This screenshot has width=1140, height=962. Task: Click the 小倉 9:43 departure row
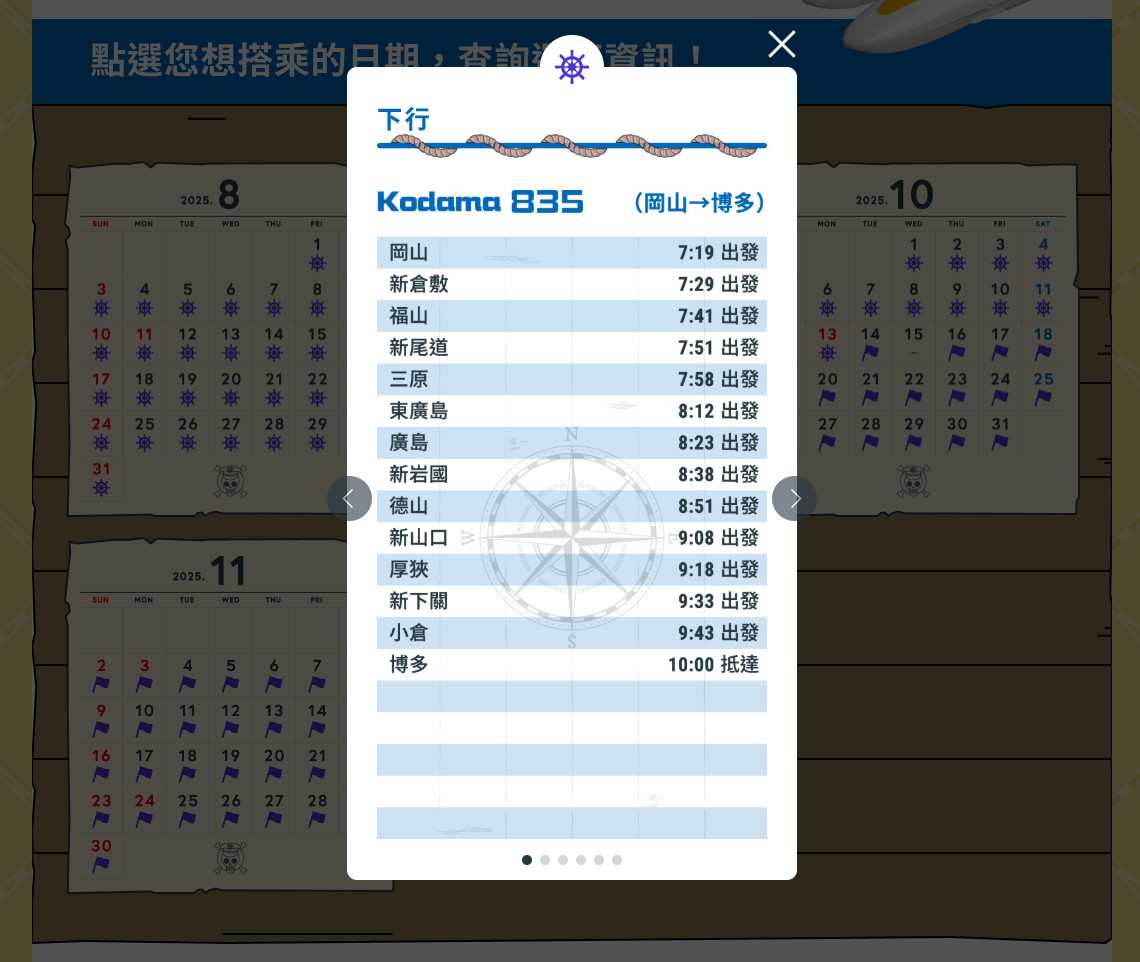[x=571, y=633]
